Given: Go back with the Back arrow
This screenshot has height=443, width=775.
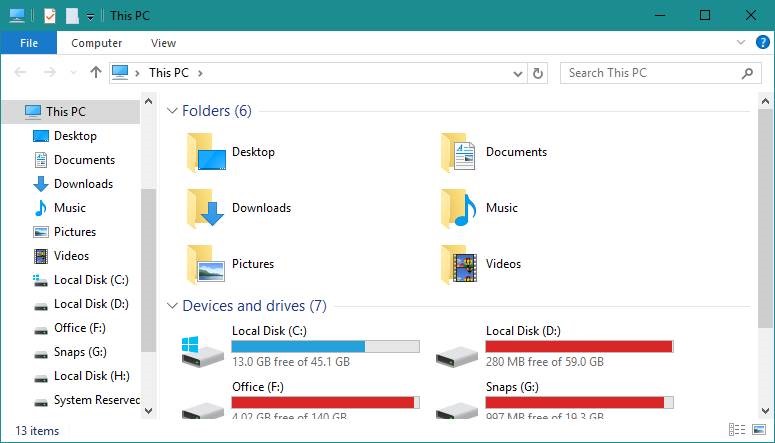Looking at the screenshot, I should [20, 73].
